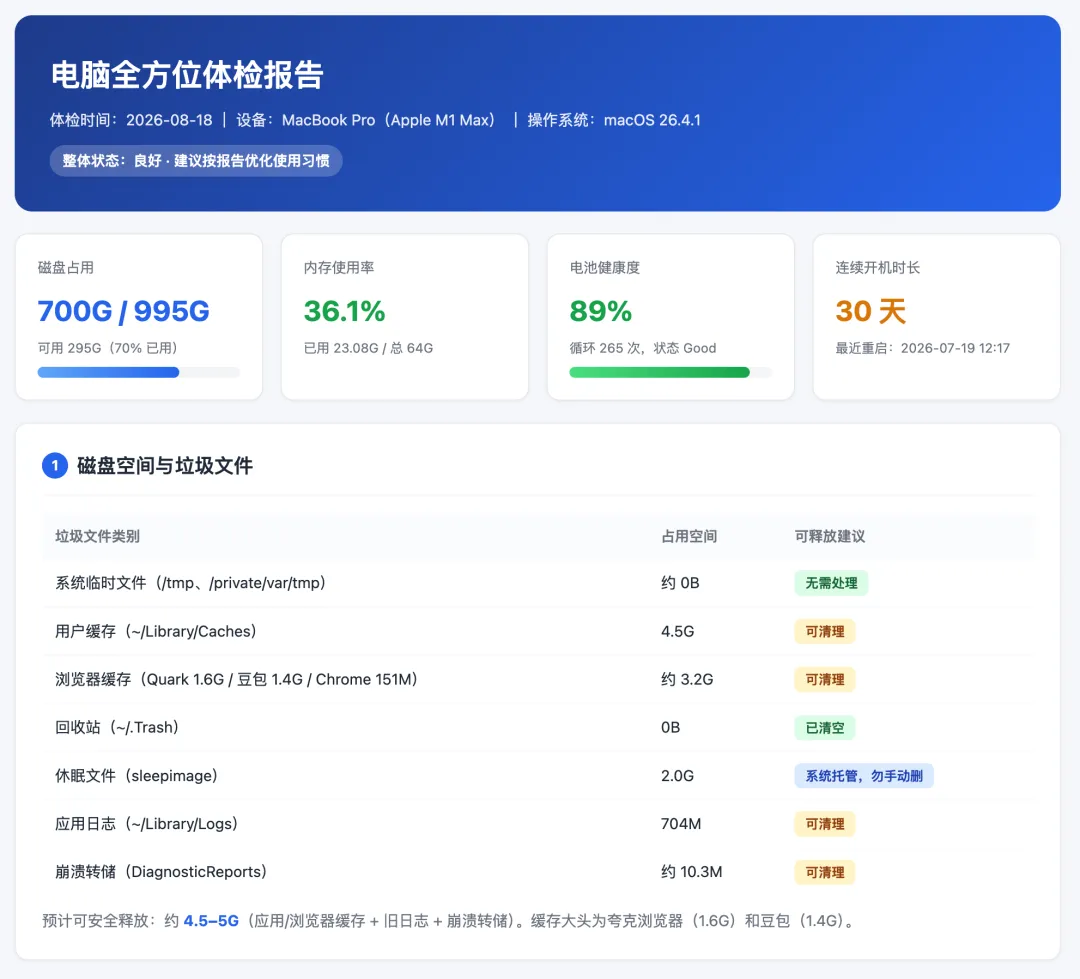Click the 磁盘占用 card label
Image resolution: width=1080 pixels, height=979 pixels.
[65, 267]
